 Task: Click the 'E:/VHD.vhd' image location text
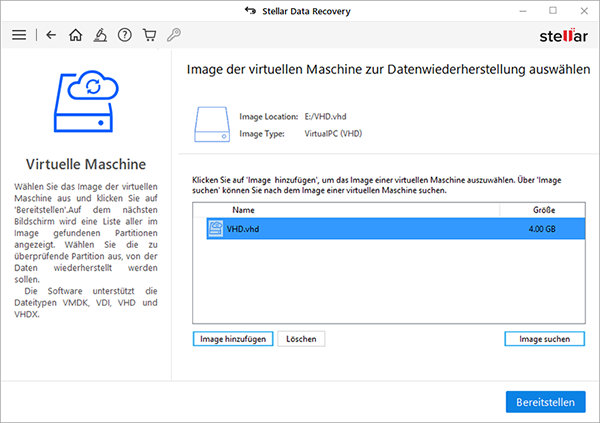[326, 117]
